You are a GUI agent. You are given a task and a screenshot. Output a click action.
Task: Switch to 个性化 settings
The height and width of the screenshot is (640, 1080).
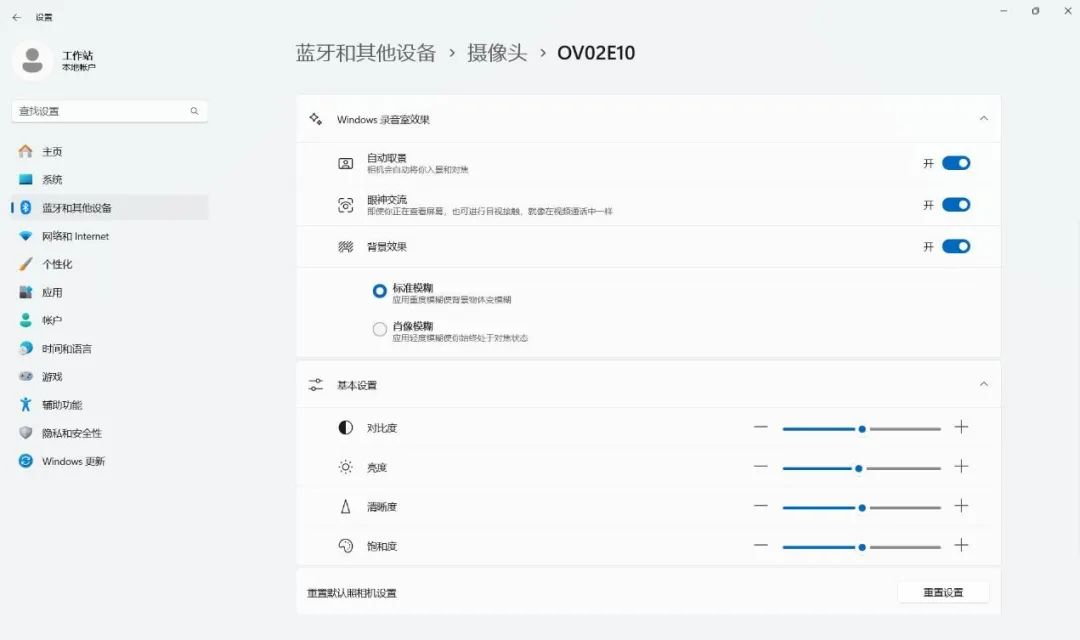click(x=110, y=264)
